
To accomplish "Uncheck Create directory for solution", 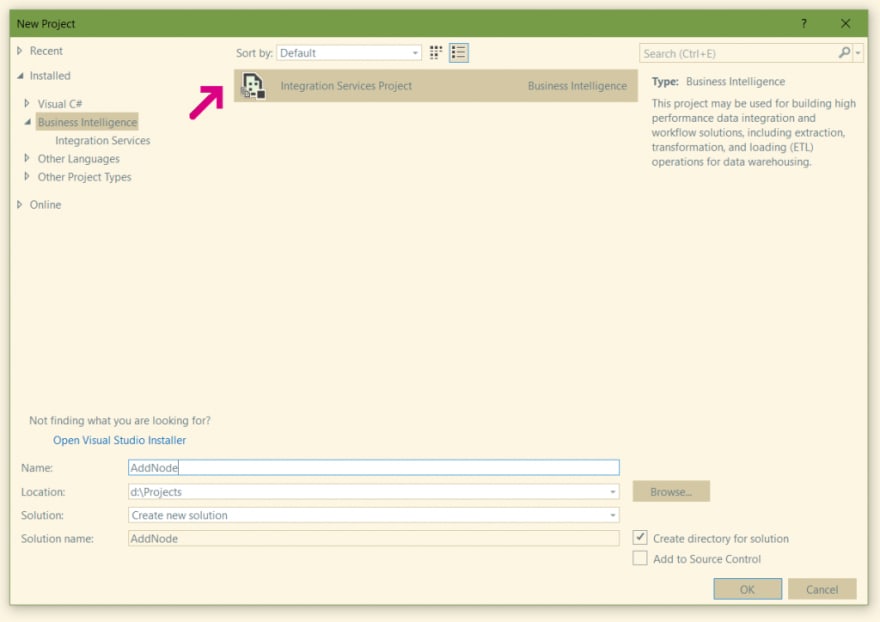I will [x=640, y=537].
